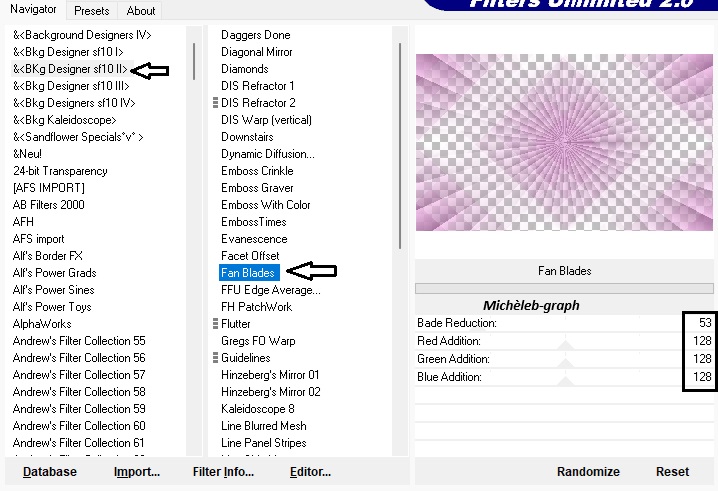Select the Daggers Done filter
Viewport: 718px width, 491px height.
(256, 35)
